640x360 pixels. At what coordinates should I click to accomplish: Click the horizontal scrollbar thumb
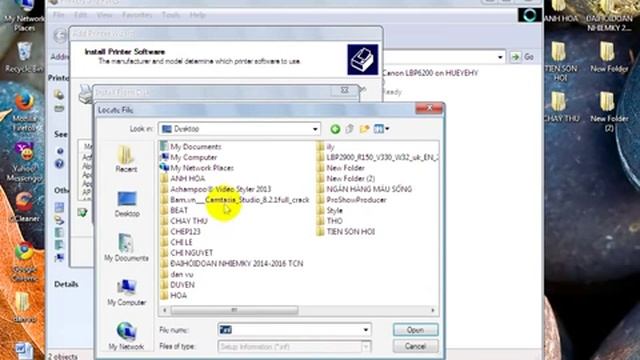point(234,310)
